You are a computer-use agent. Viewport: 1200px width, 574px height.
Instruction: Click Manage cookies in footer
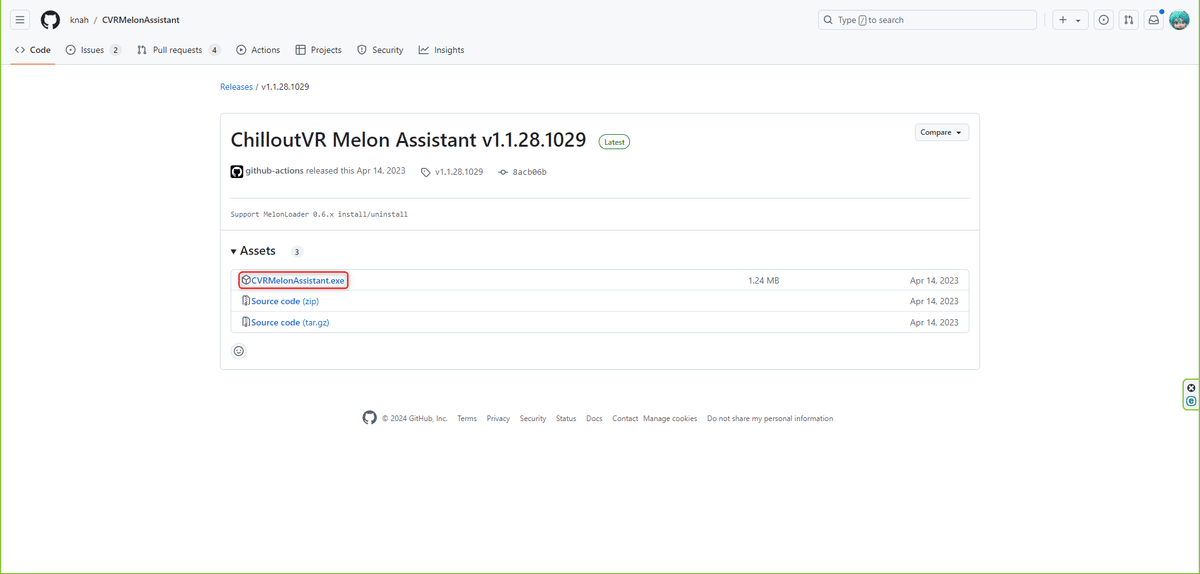tap(670, 418)
